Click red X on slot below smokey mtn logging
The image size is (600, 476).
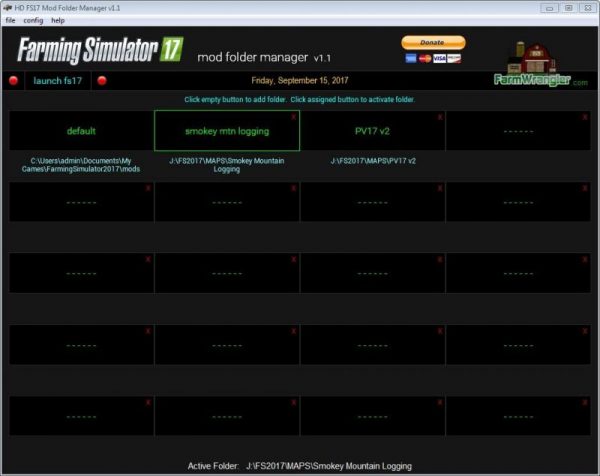coord(293,188)
